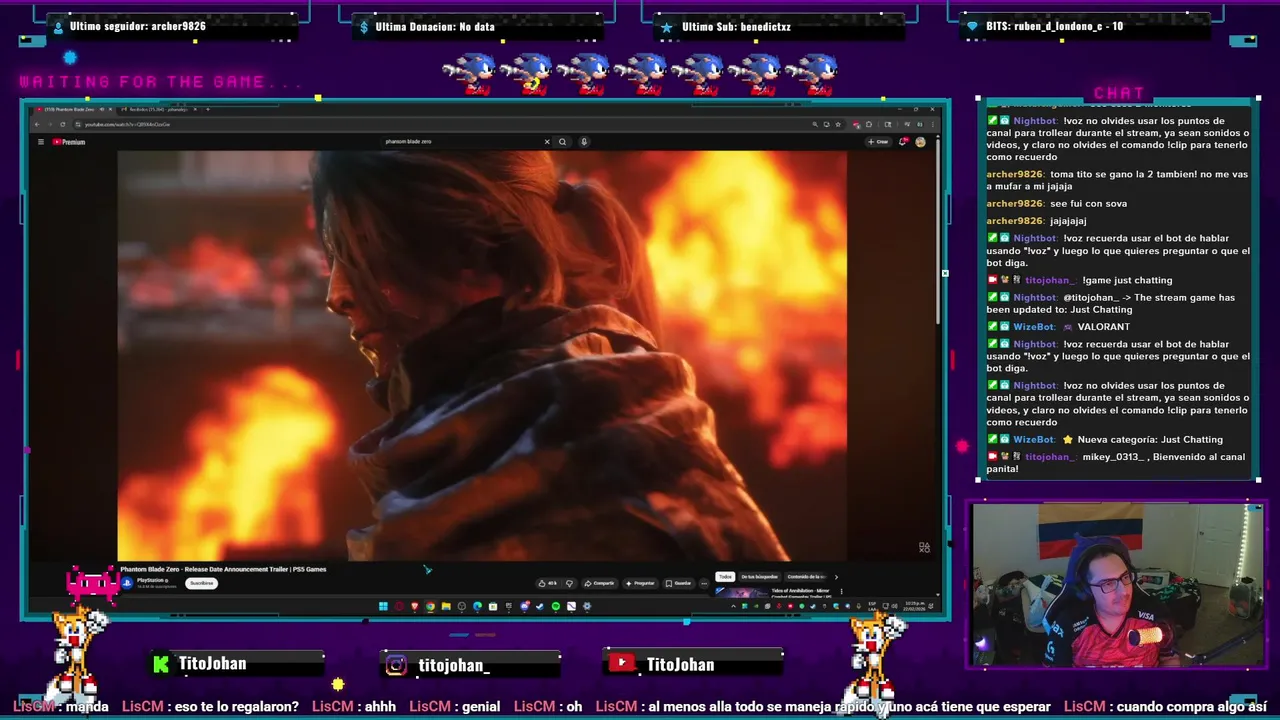Click the Preguntar button
This screenshot has height=720, width=1280.
640,583
